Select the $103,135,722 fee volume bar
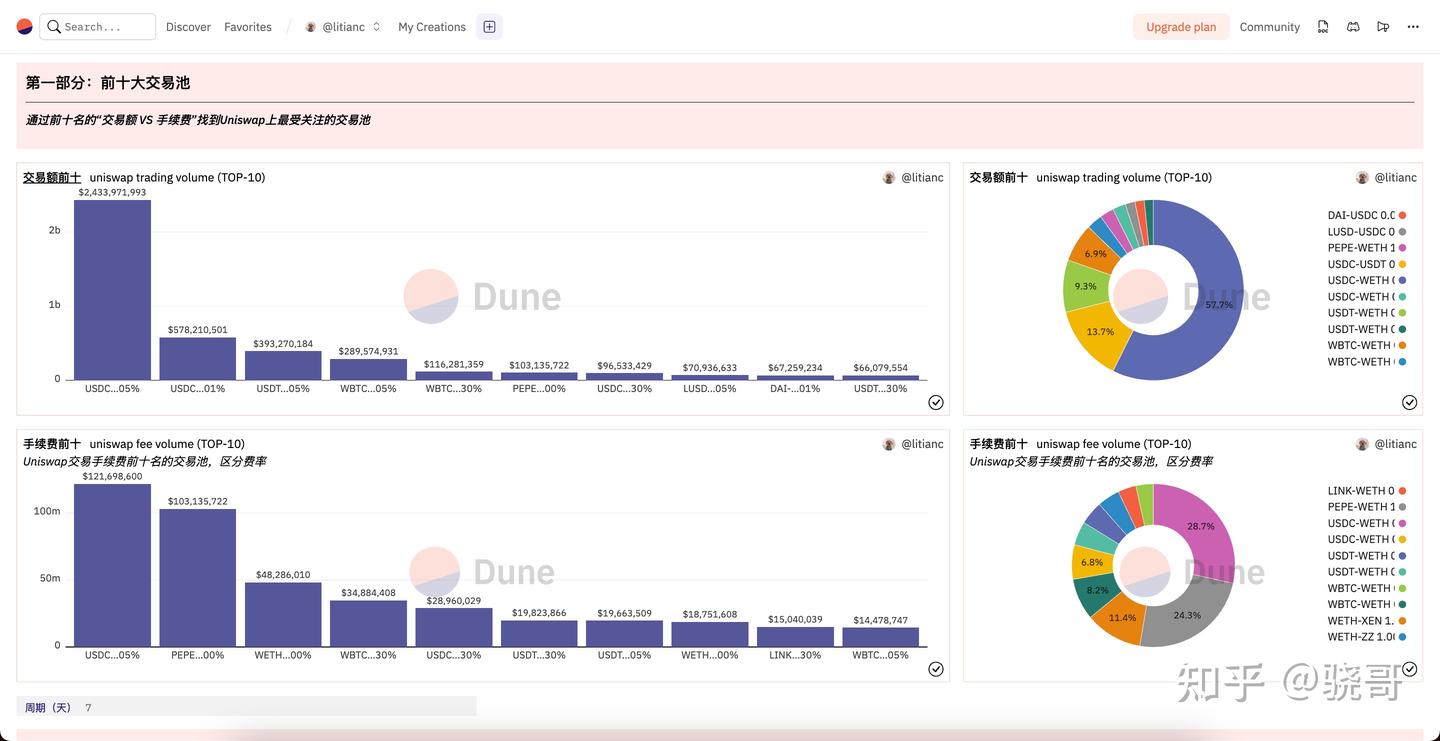 [198, 577]
